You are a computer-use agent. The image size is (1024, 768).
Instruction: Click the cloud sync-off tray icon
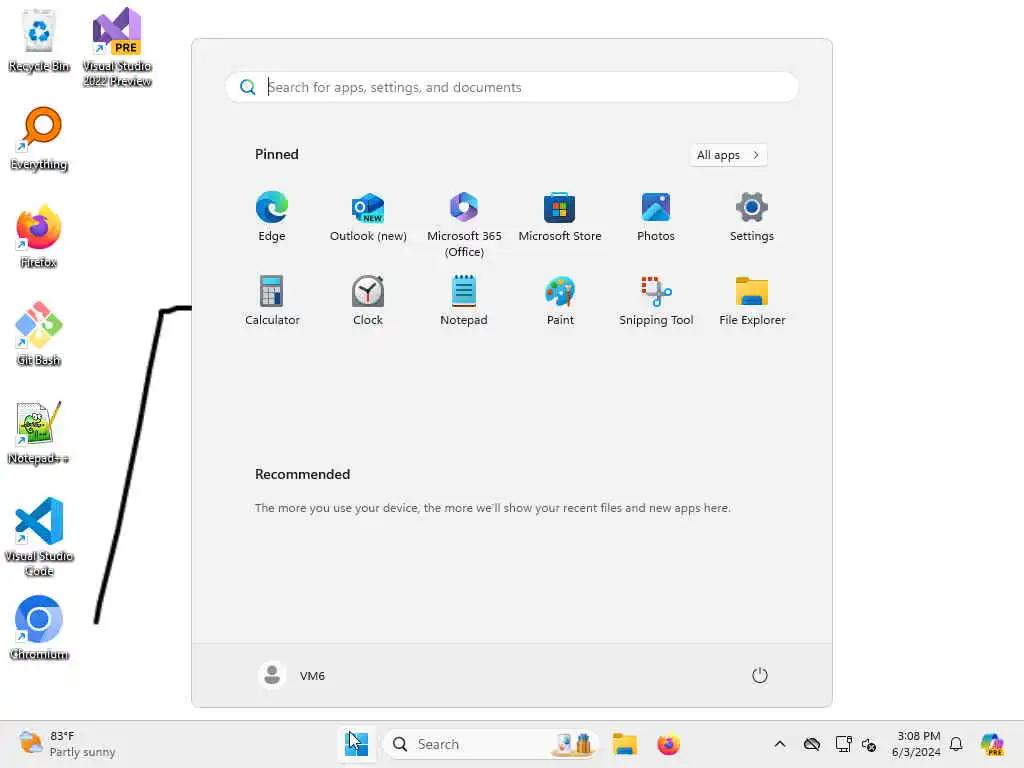tap(812, 744)
